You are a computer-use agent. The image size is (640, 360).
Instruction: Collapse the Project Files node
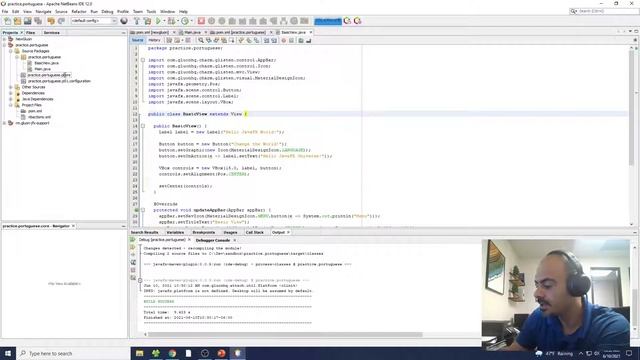(x=11, y=105)
